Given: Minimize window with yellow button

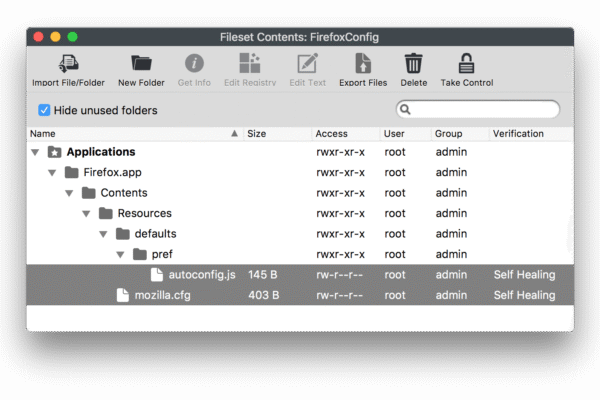Looking at the screenshot, I should pos(55,37).
